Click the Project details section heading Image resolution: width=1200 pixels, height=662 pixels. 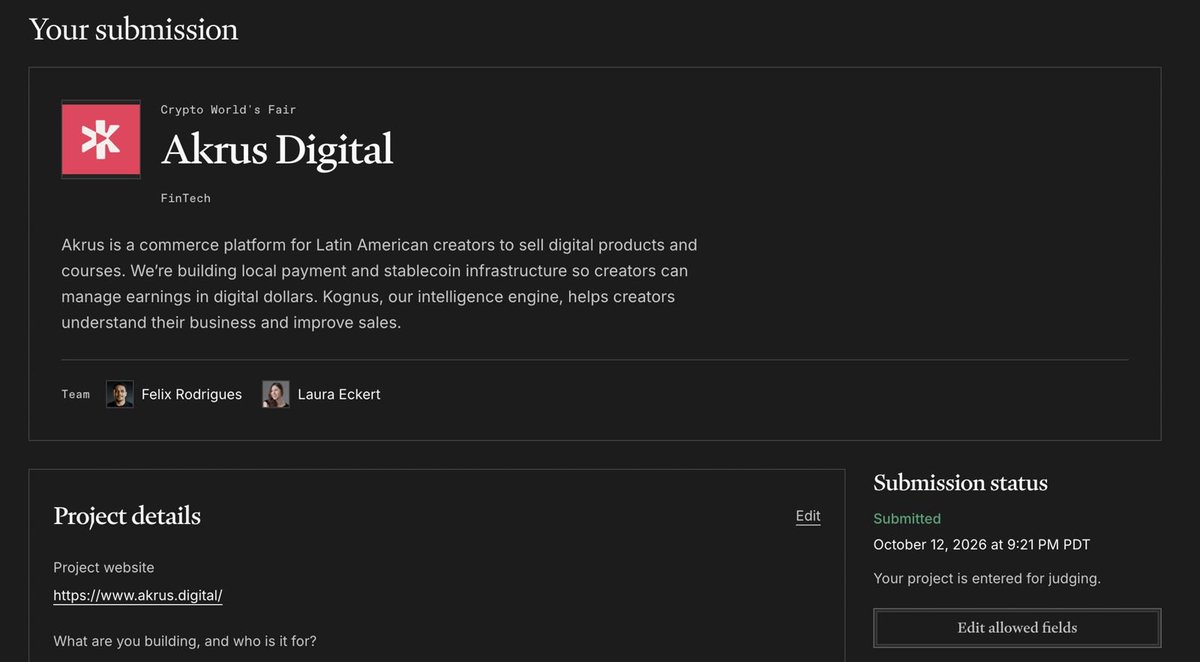click(x=127, y=516)
